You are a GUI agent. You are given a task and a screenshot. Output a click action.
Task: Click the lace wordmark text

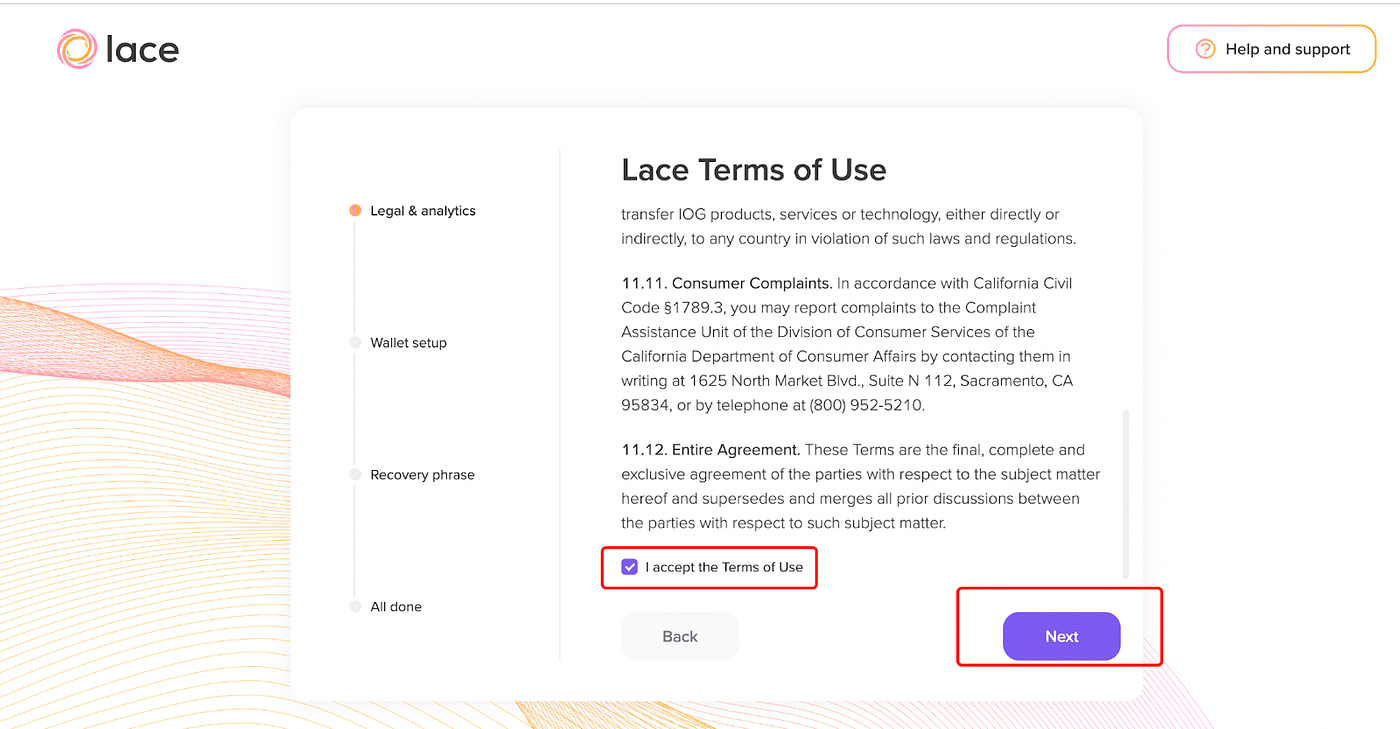pyautogui.click(x=142, y=49)
